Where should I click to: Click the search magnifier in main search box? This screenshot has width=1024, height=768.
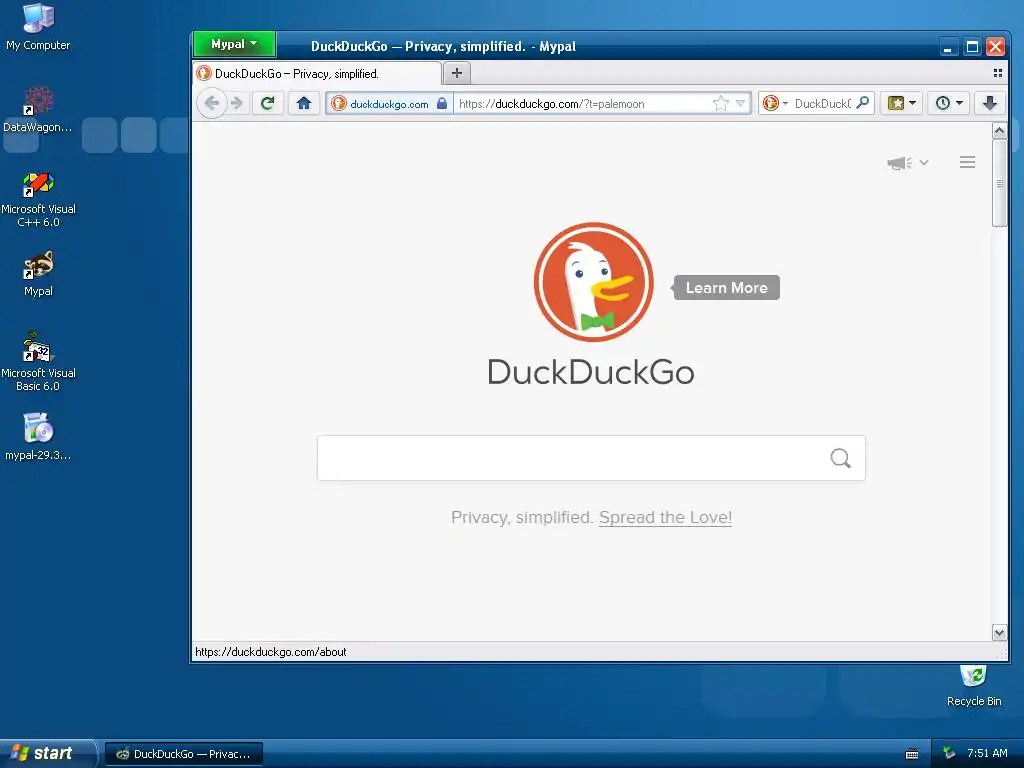click(840, 458)
